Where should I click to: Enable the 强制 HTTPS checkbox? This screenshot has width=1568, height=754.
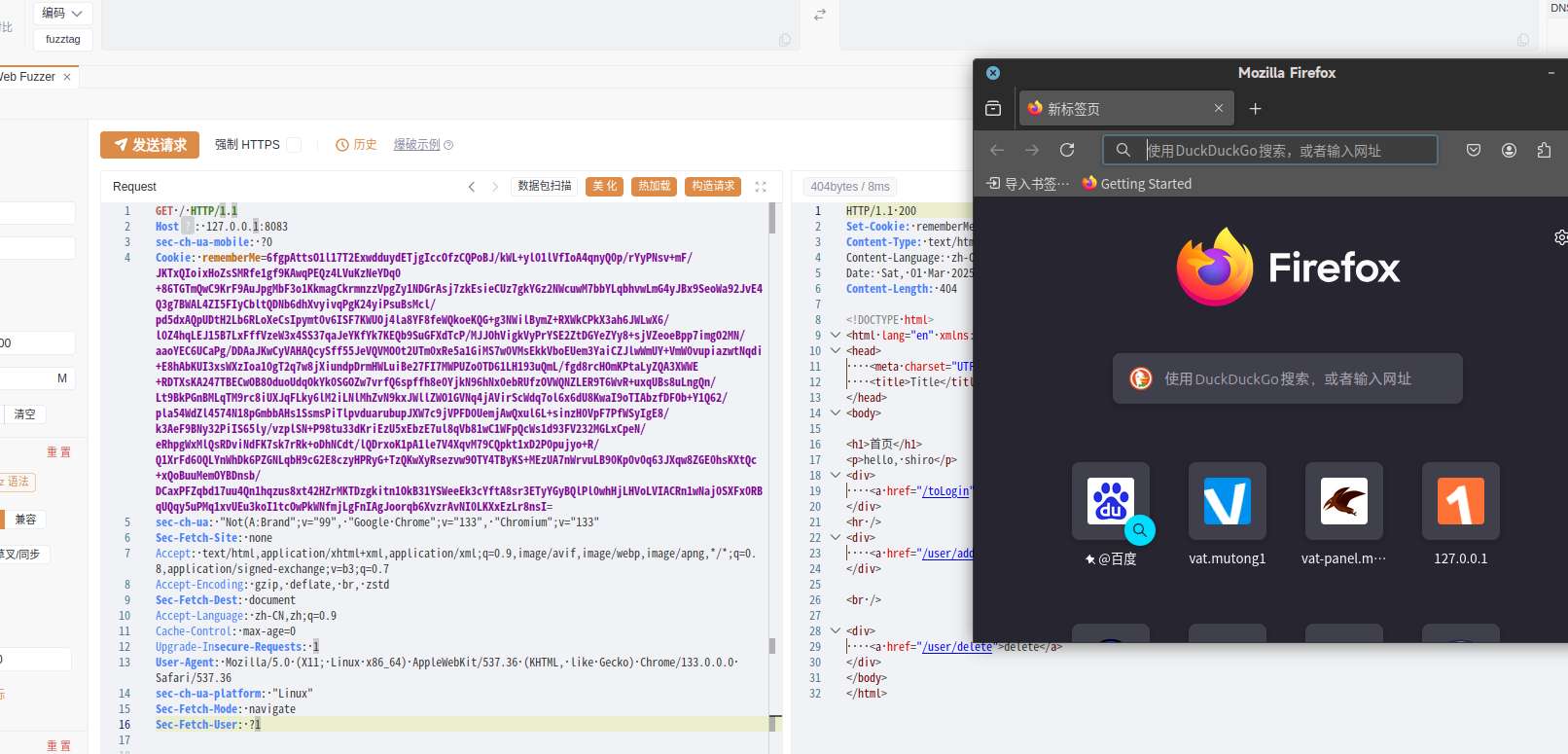pos(294,145)
